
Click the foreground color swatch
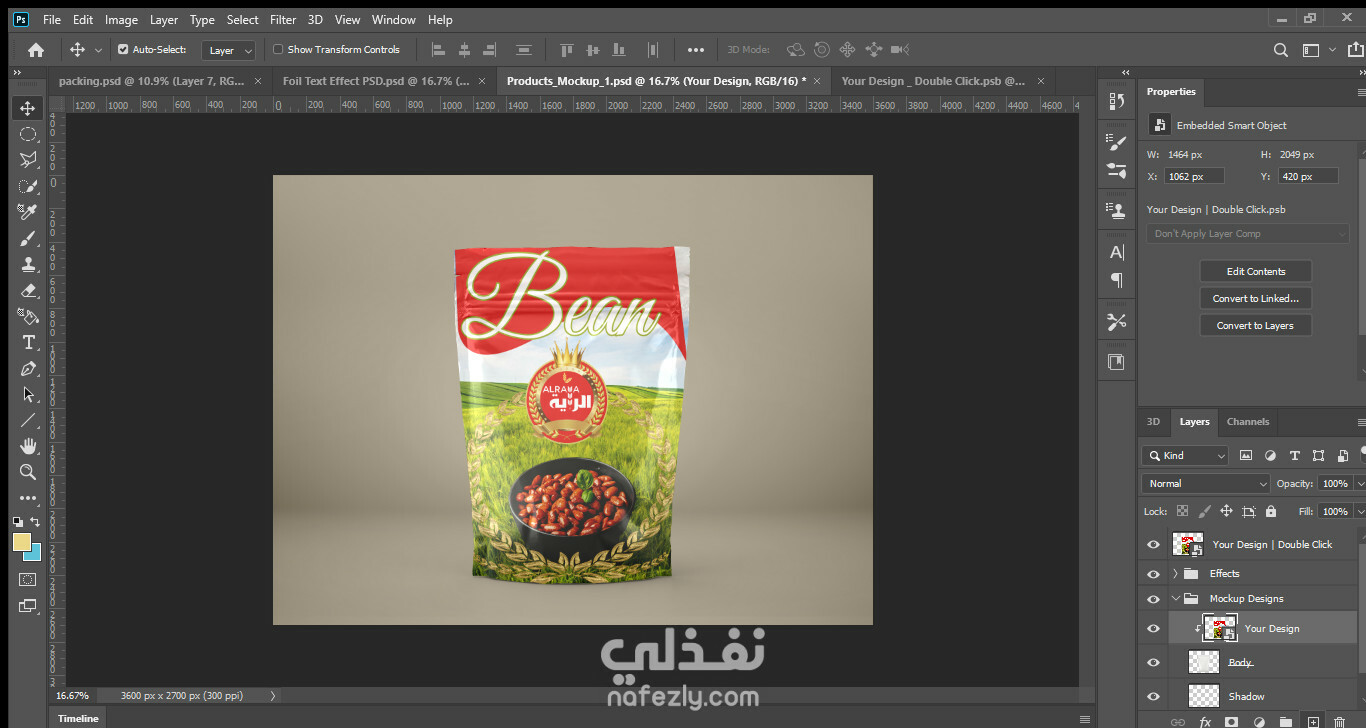pos(21,542)
